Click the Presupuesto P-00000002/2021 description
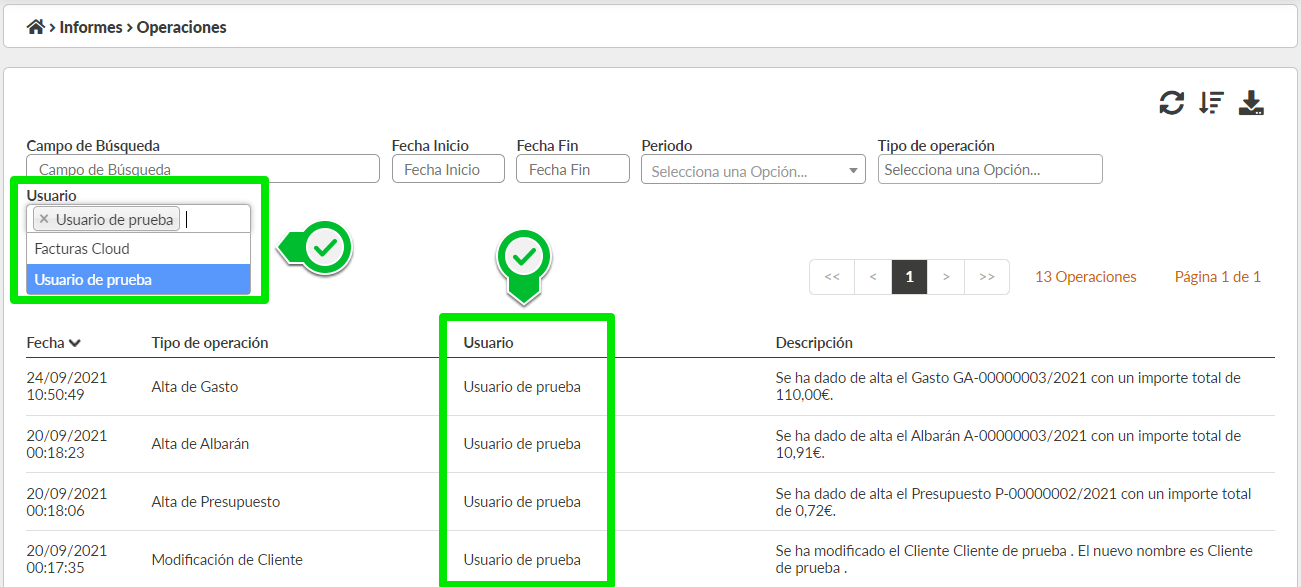This screenshot has width=1301, height=587. pyautogui.click(x=1013, y=502)
